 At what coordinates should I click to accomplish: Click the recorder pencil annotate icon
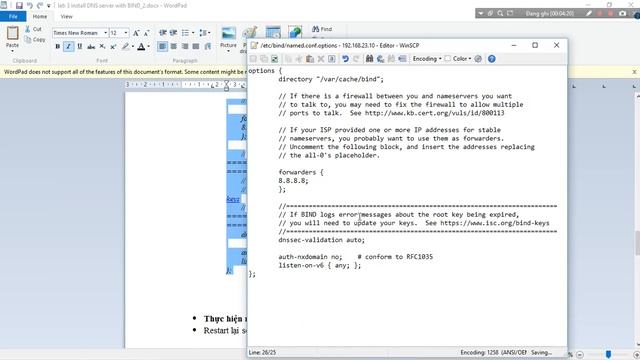(589, 13)
